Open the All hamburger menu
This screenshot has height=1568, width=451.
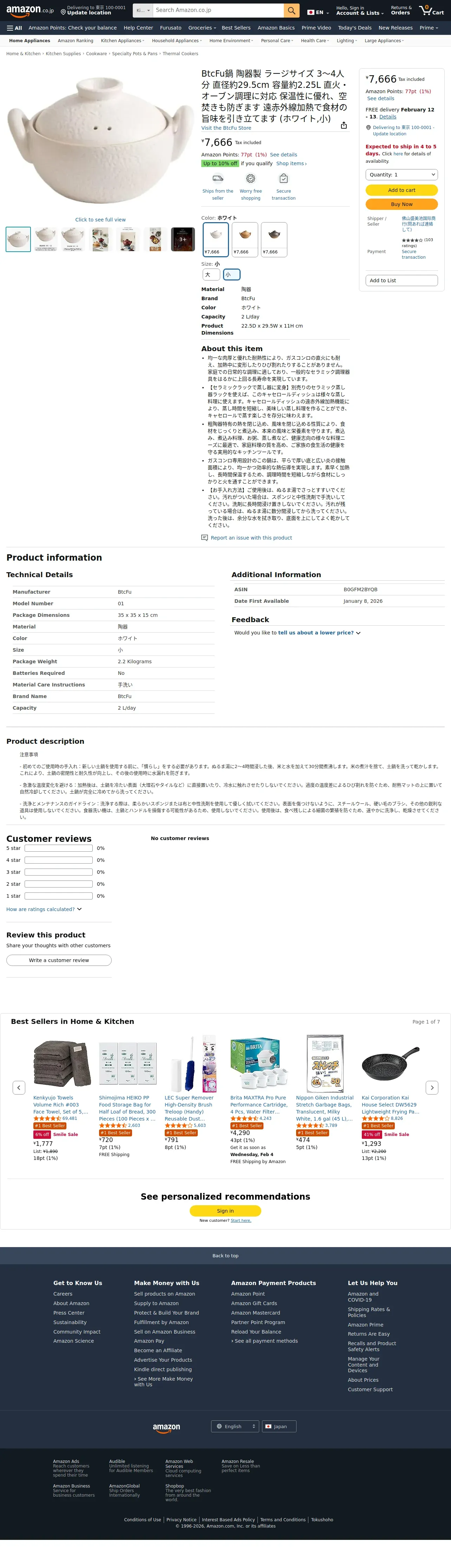[x=14, y=28]
